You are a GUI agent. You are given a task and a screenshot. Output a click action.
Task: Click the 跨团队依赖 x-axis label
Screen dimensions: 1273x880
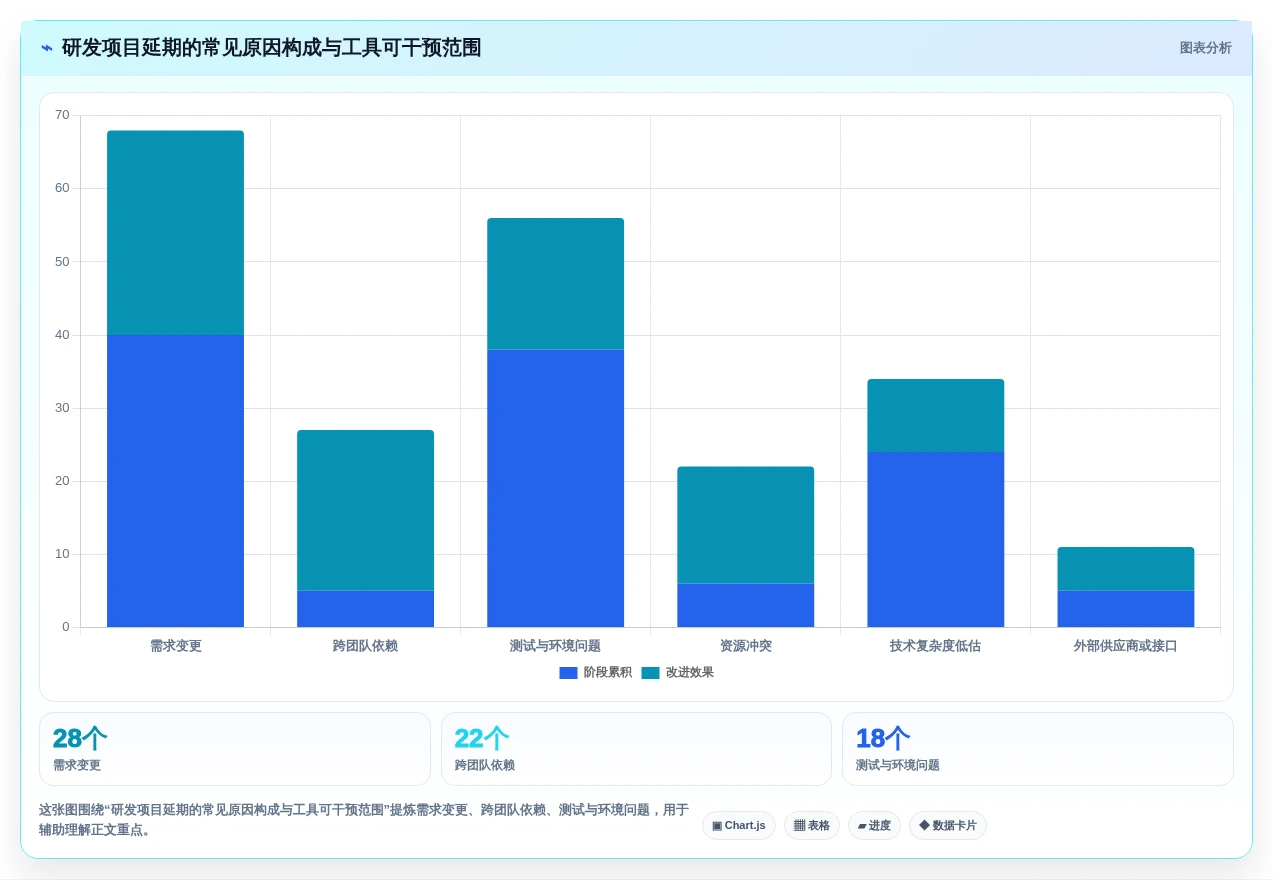pos(365,646)
